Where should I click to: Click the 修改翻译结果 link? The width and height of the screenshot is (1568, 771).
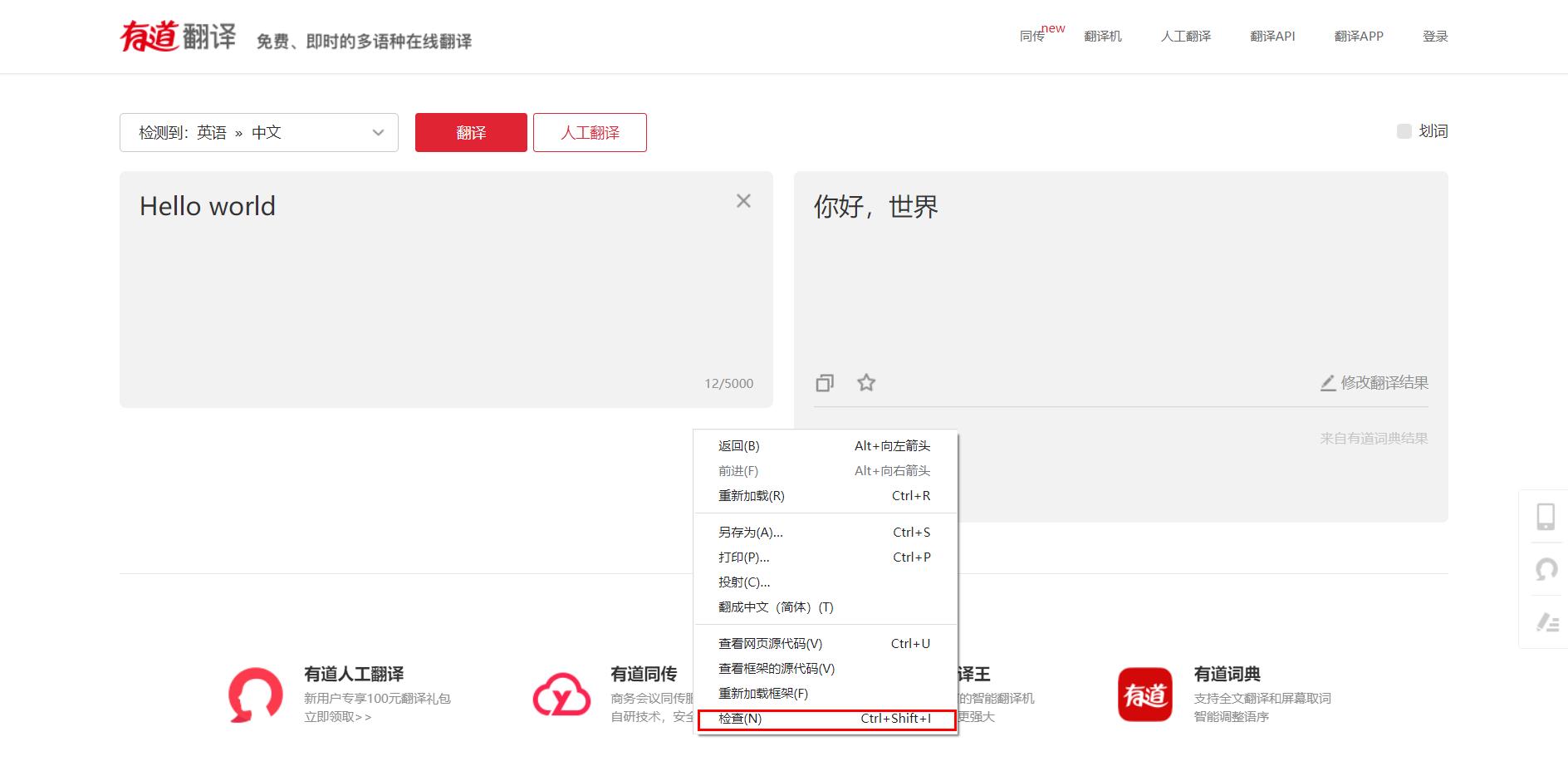[x=1384, y=383]
